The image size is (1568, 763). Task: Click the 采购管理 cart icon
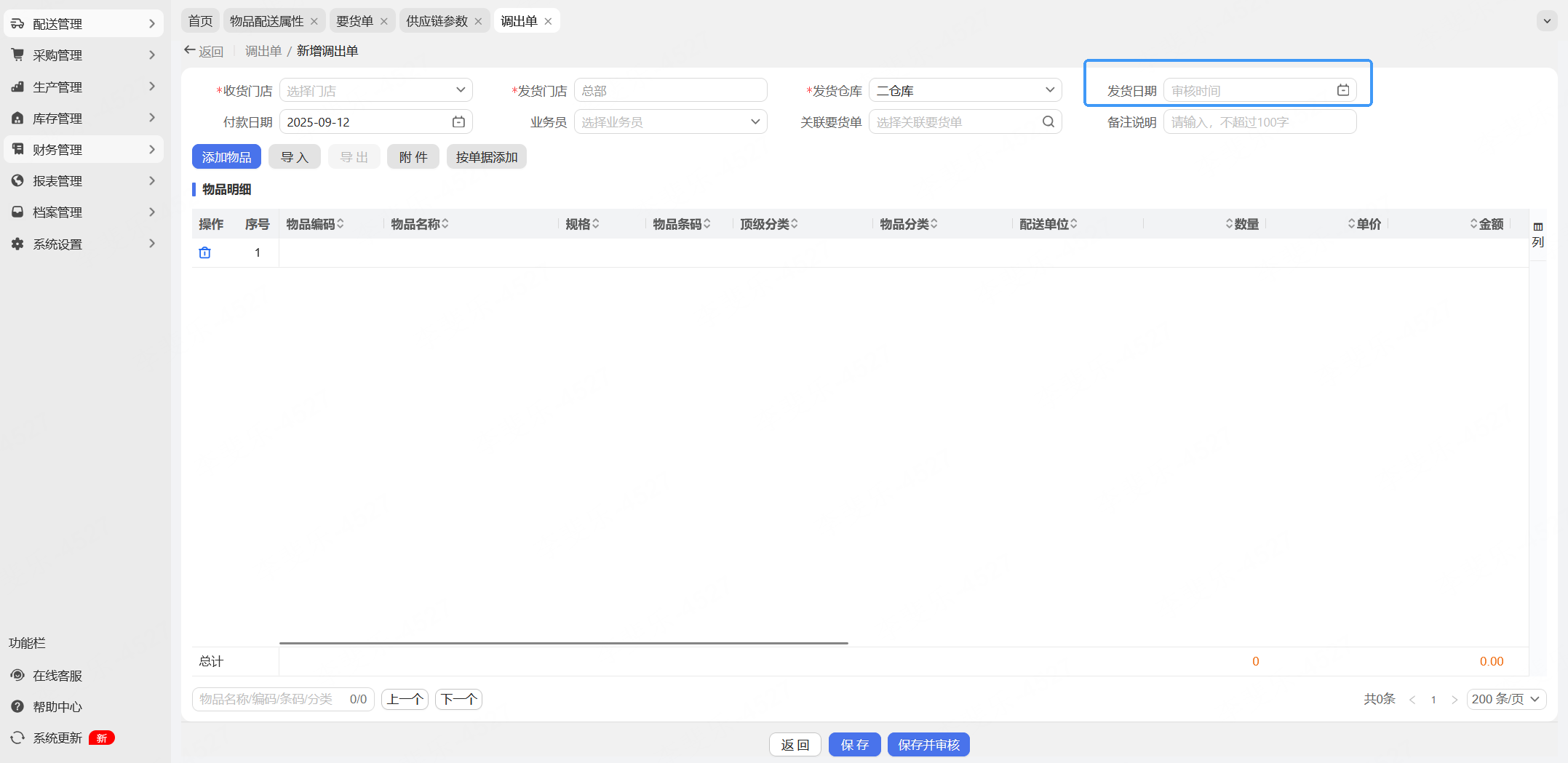pos(17,55)
